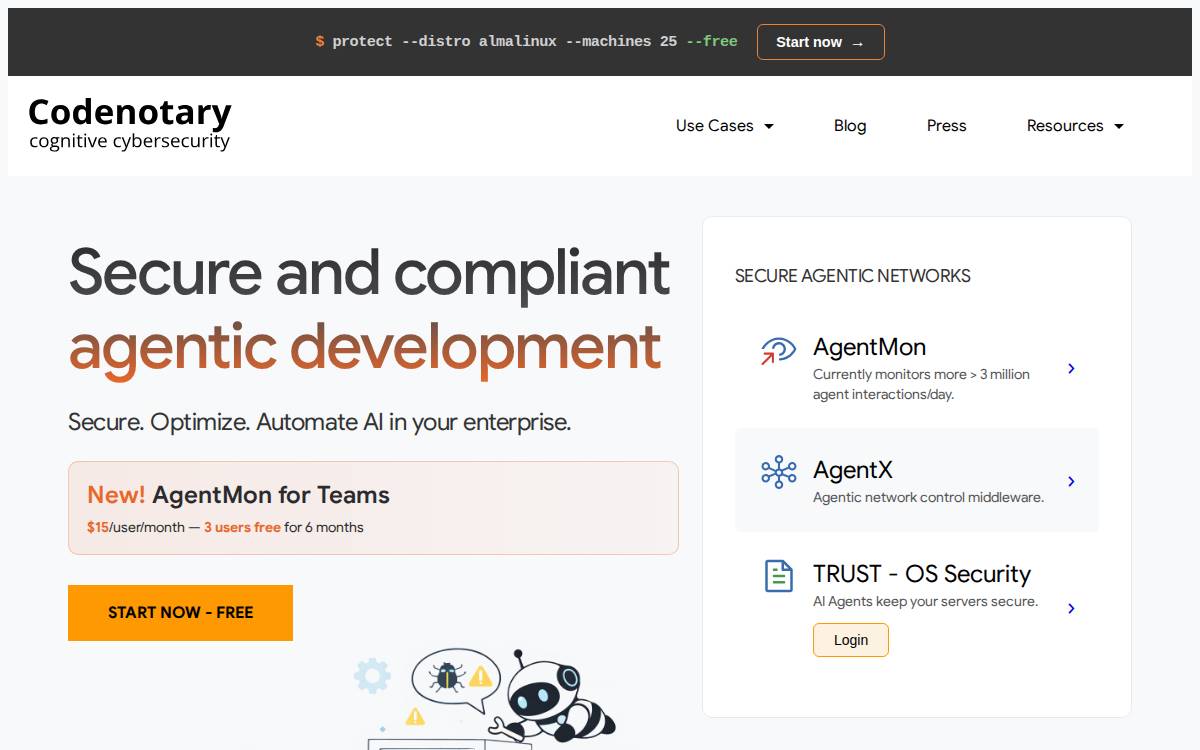The width and height of the screenshot is (1200, 750).
Task: Click the TRUST document icon
Action: tap(778, 576)
